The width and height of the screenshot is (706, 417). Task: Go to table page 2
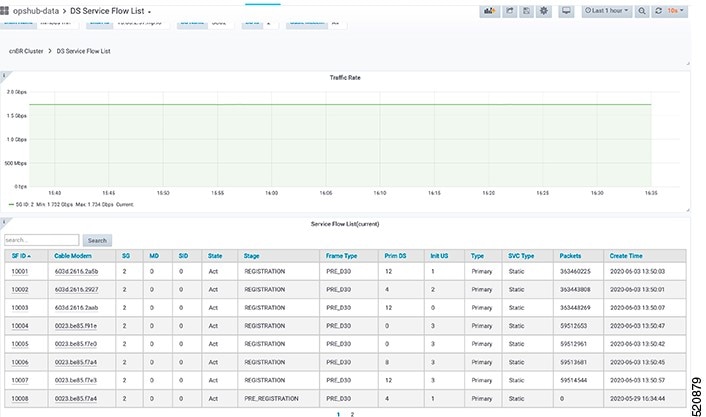(352, 414)
